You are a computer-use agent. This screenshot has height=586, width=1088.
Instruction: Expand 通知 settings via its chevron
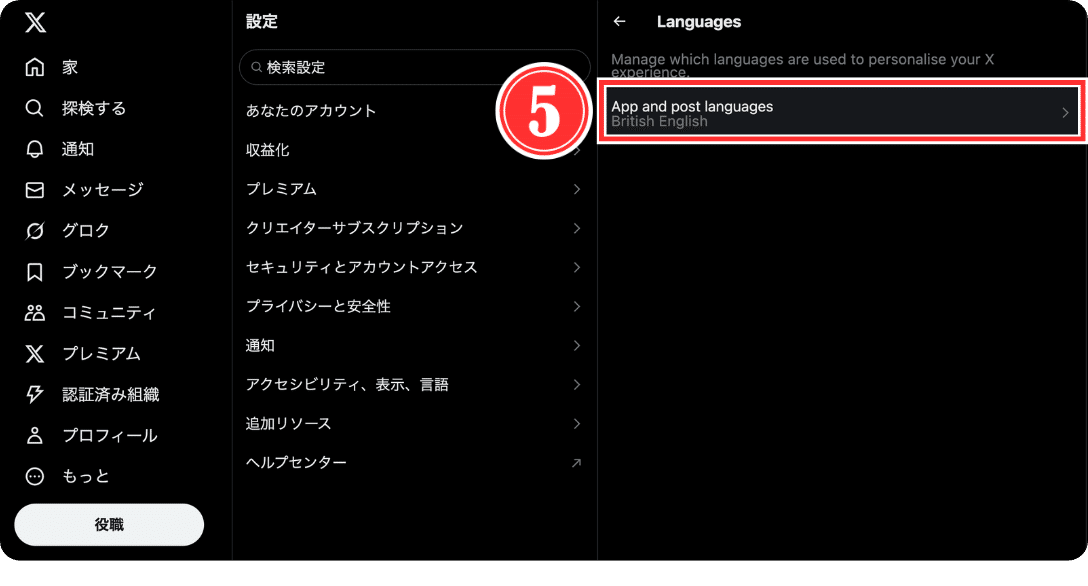point(577,345)
